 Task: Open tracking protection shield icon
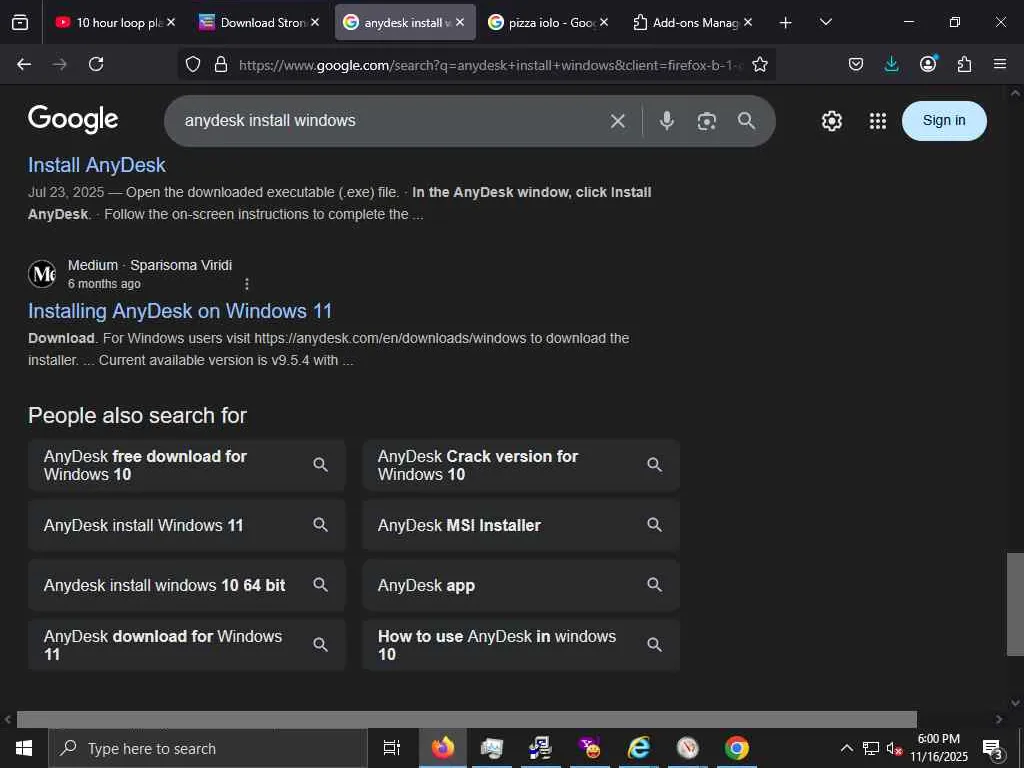point(193,64)
